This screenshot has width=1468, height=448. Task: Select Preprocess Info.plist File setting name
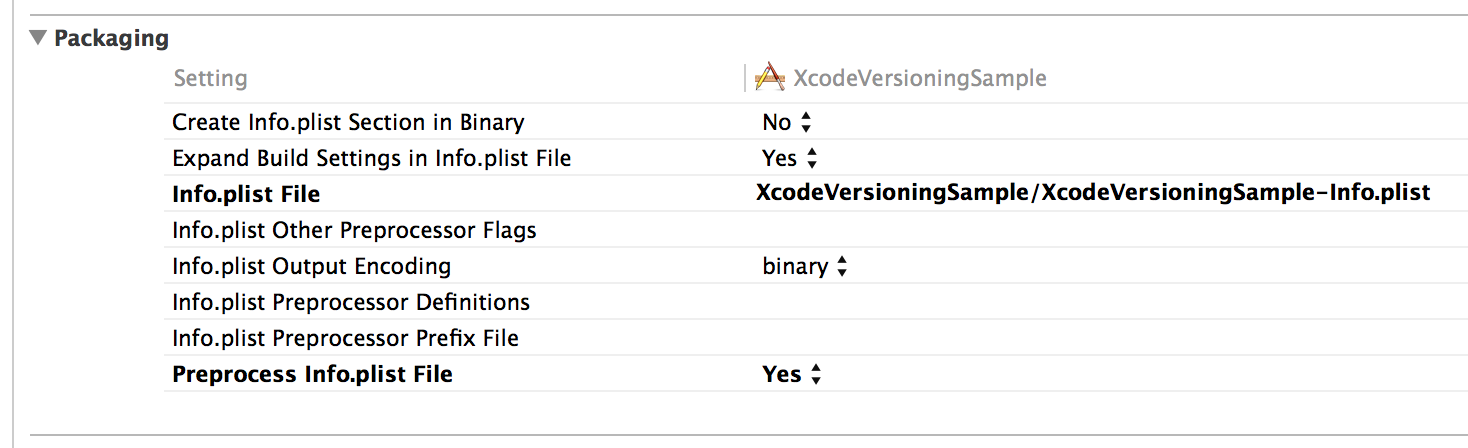[x=312, y=374]
